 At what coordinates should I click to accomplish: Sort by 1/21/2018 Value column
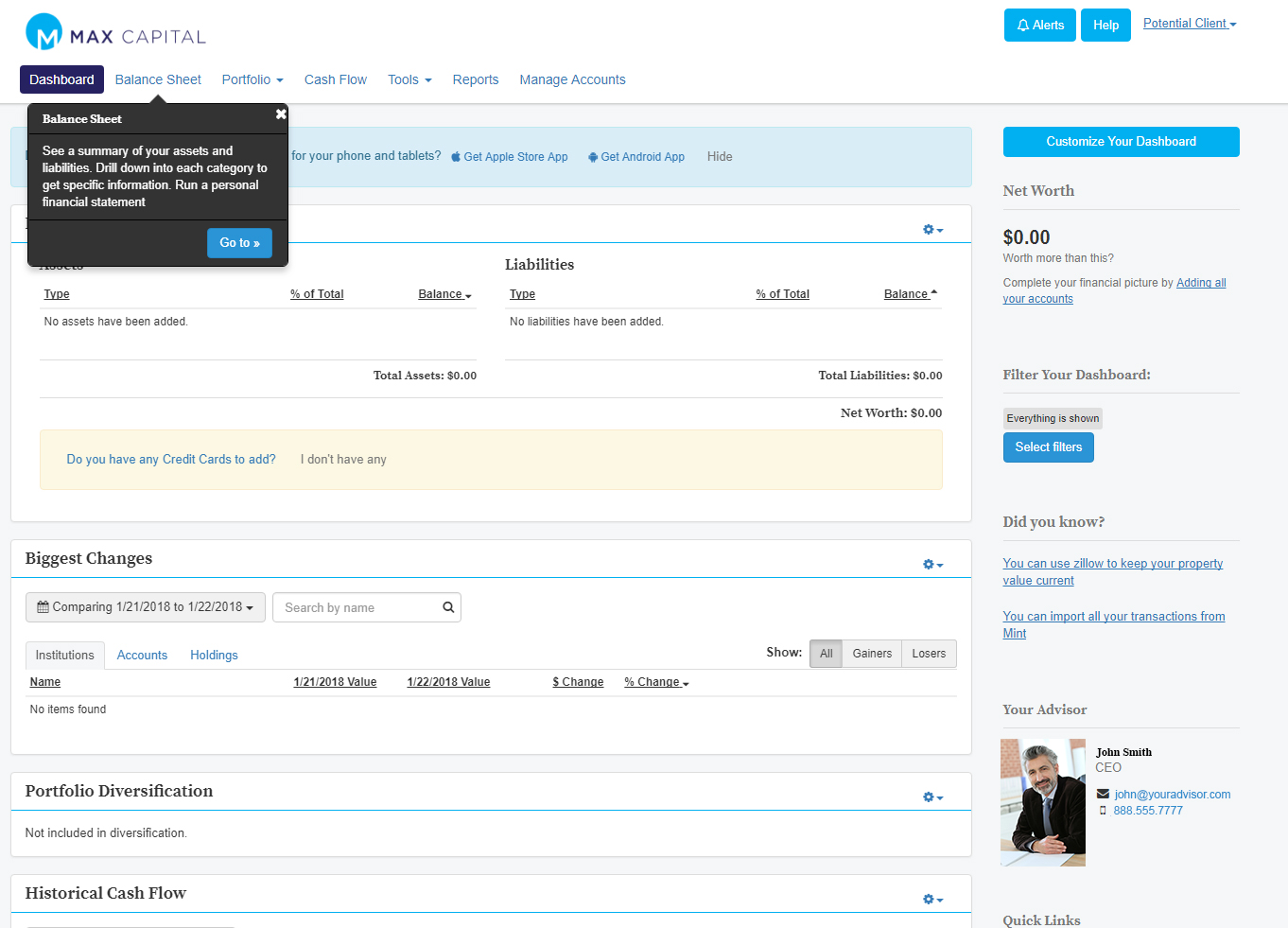[335, 682]
